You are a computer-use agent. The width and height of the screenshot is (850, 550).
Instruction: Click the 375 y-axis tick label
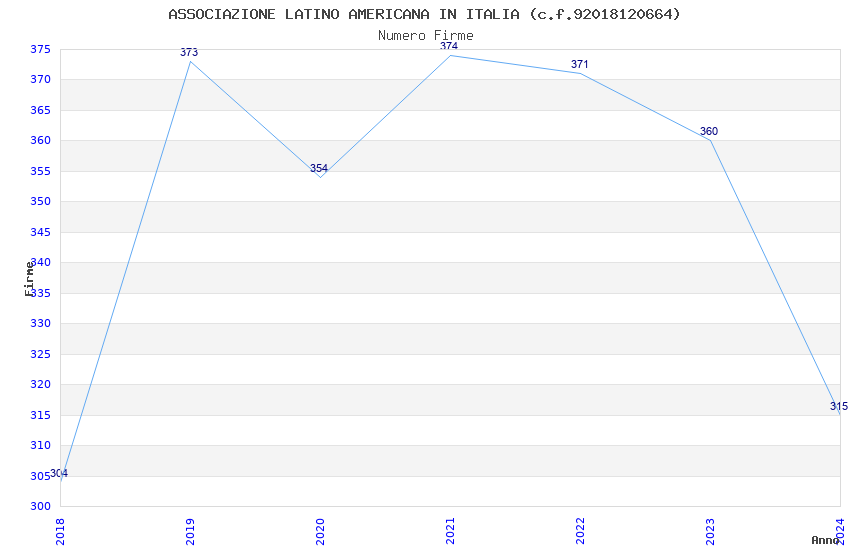[x=40, y=50]
